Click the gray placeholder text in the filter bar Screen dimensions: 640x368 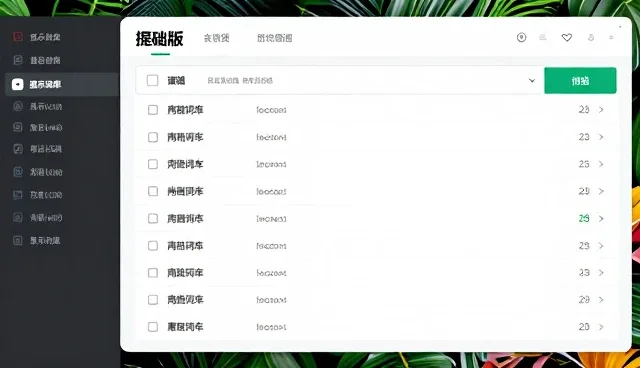coord(240,80)
